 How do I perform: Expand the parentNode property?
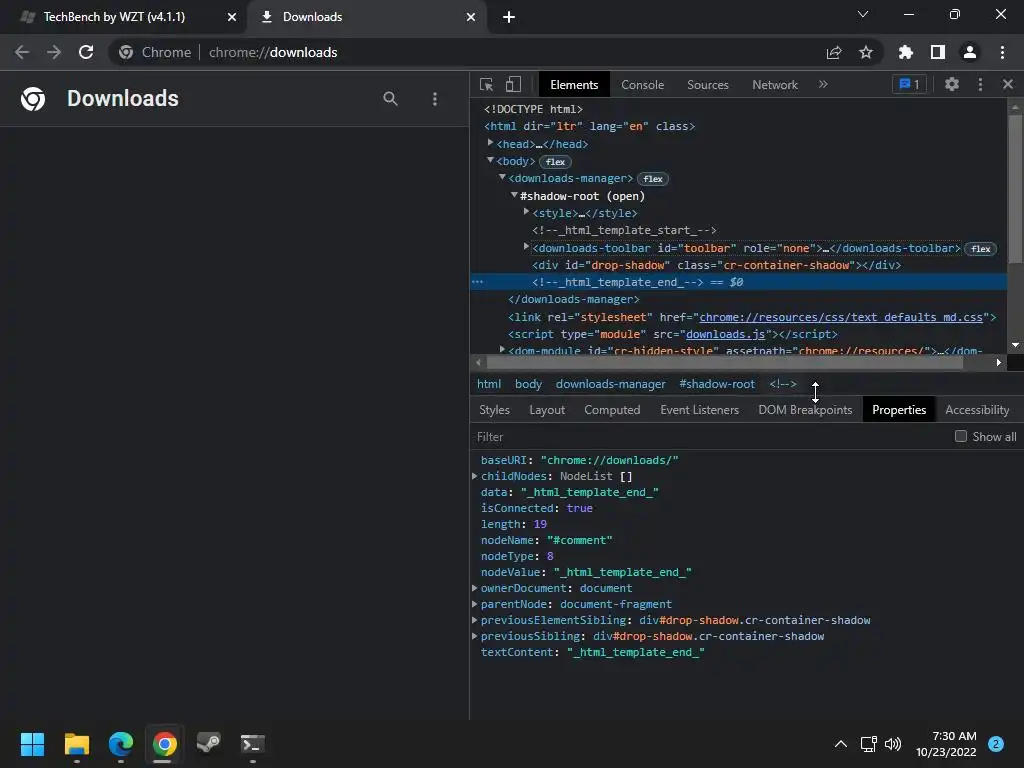click(x=475, y=604)
